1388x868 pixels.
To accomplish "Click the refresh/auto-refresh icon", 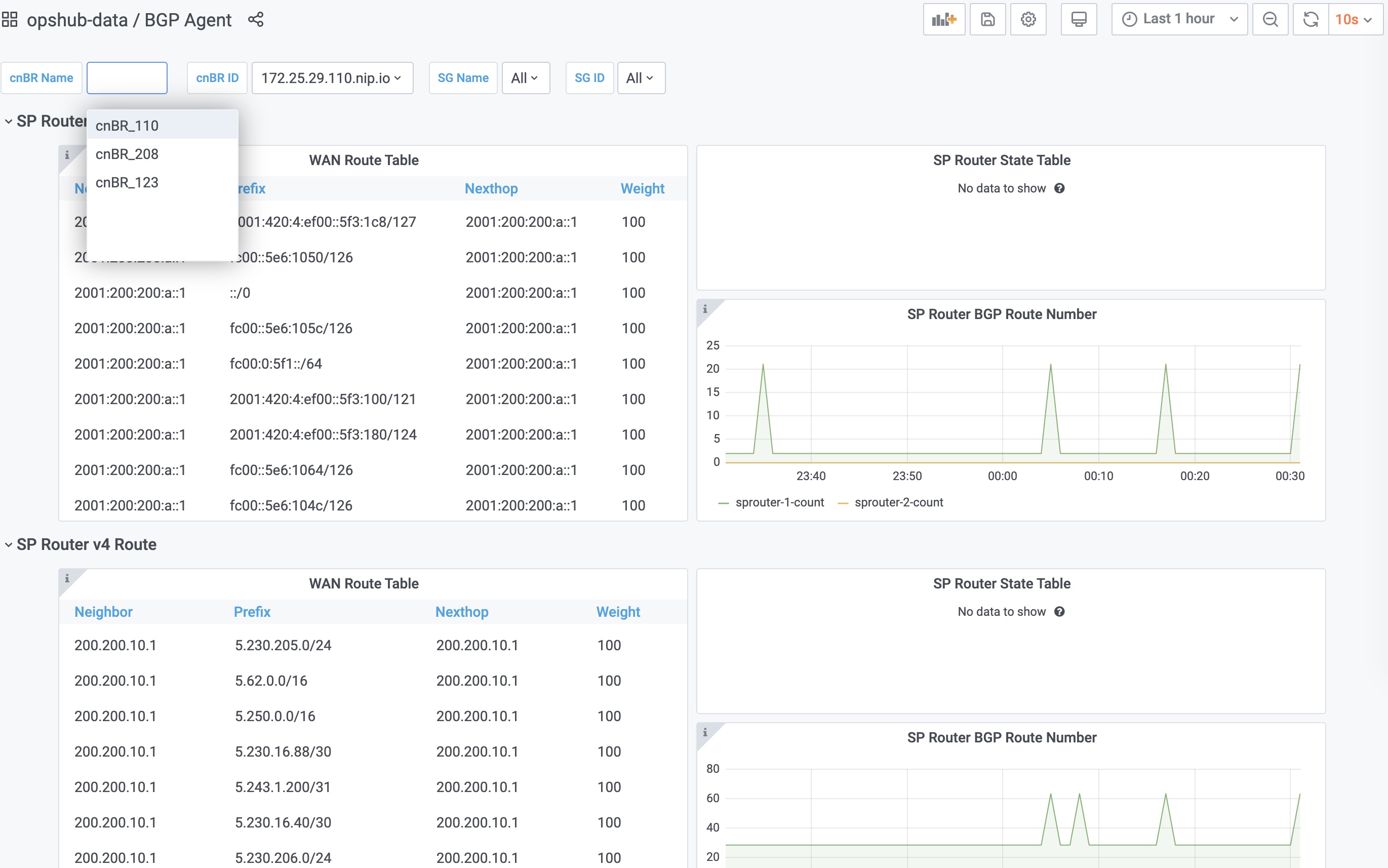I will (x=1311, y=20).
